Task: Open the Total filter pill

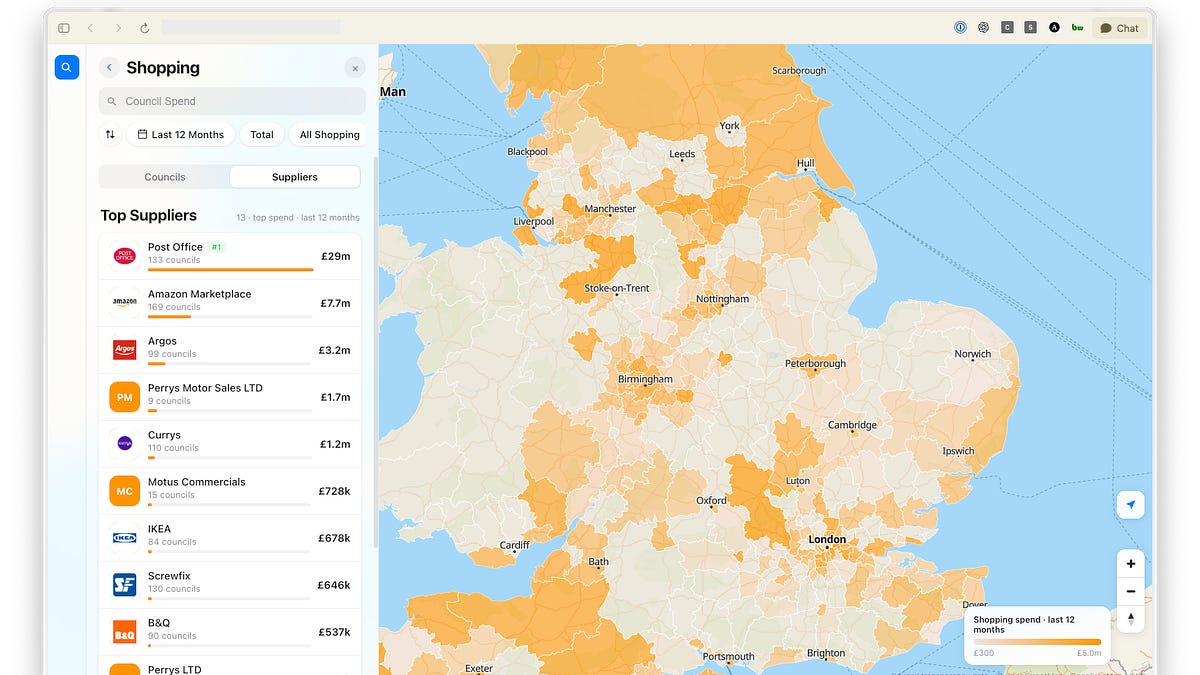Action: [262, 135]
